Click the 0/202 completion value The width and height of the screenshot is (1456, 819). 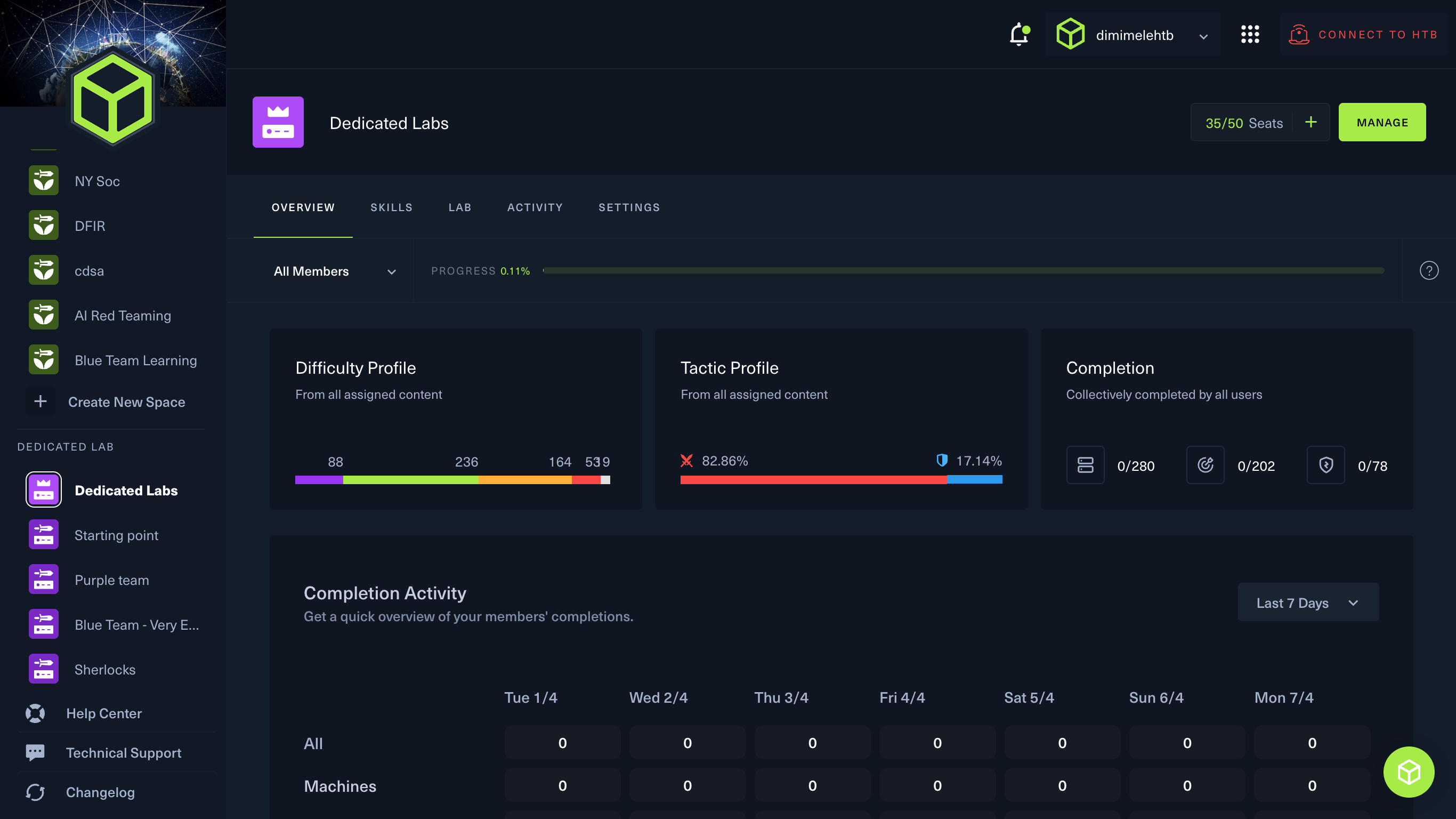pyautogui.click(x=1256, y=466)
